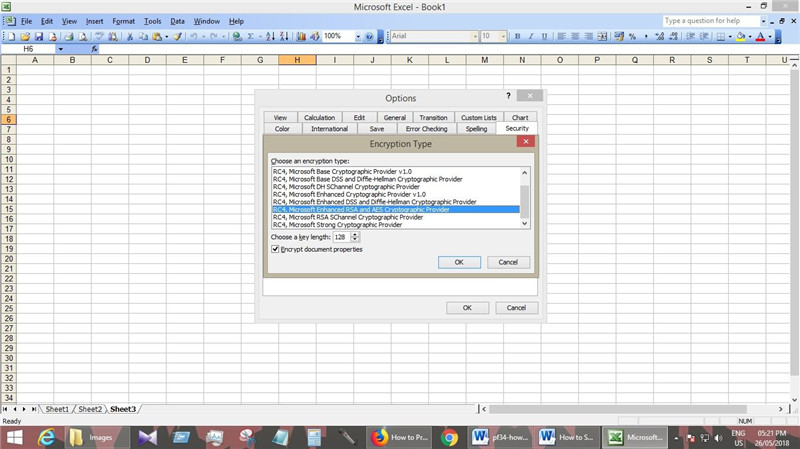Click the Open file folder icon
The height and width of the screenshot is (449, 800).
(25, 36)
